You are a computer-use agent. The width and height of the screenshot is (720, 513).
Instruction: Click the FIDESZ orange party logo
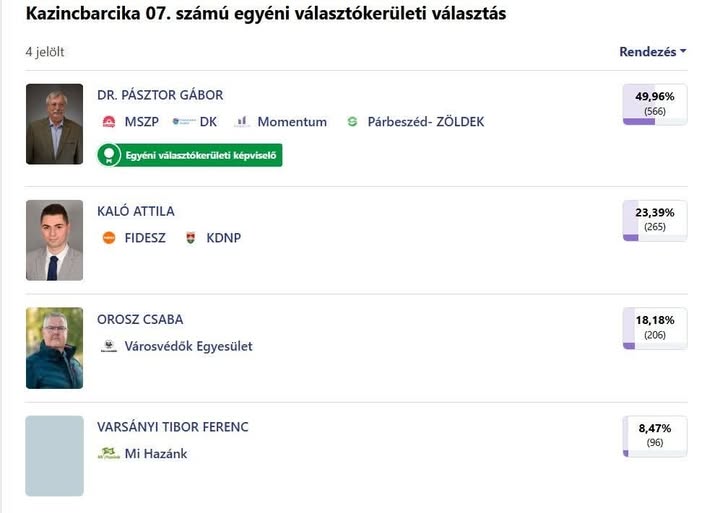point(109,238)
